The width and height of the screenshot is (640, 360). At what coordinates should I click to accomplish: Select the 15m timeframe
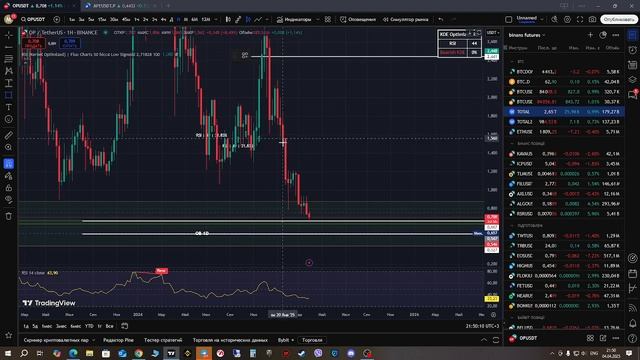pos(102,19)
